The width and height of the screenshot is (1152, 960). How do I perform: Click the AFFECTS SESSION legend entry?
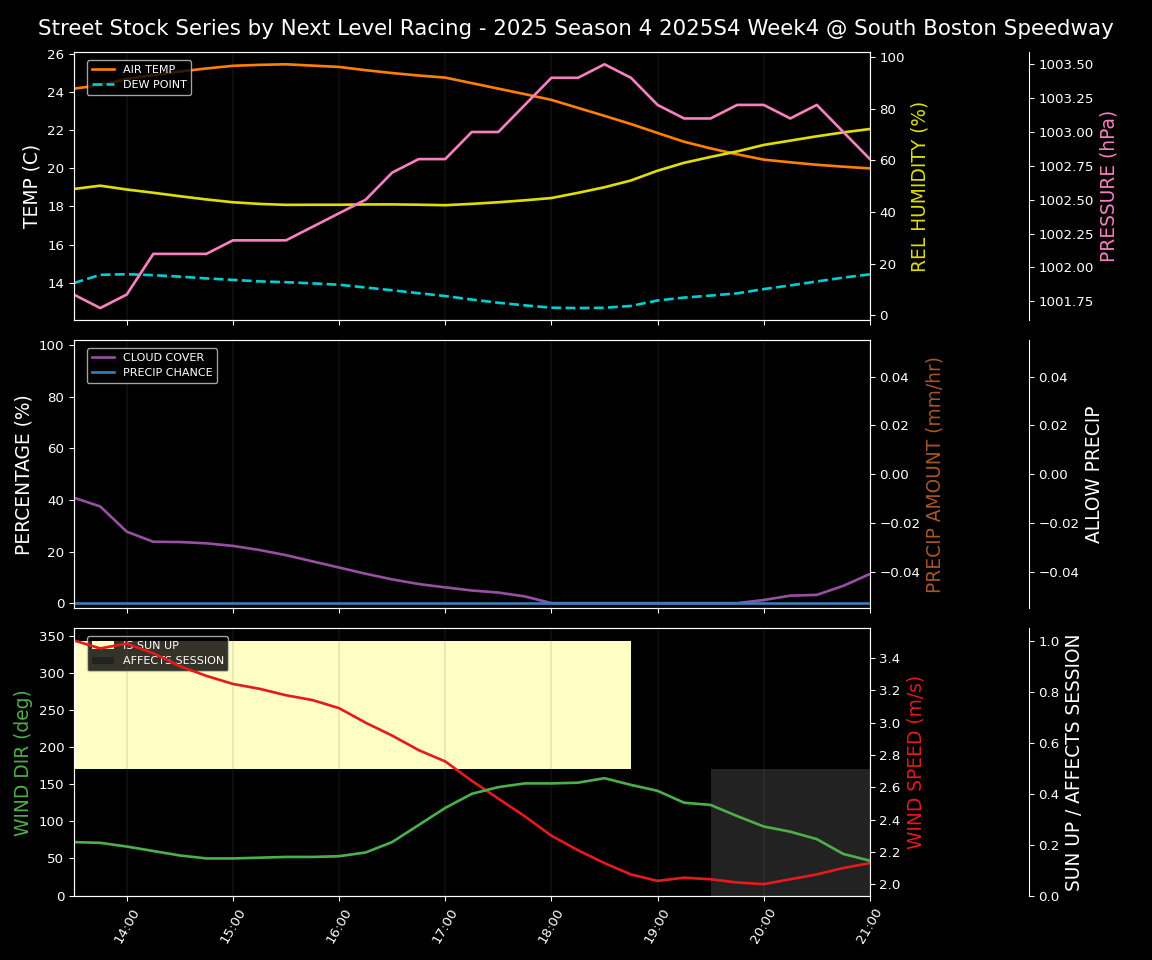[x=173, y=661]
